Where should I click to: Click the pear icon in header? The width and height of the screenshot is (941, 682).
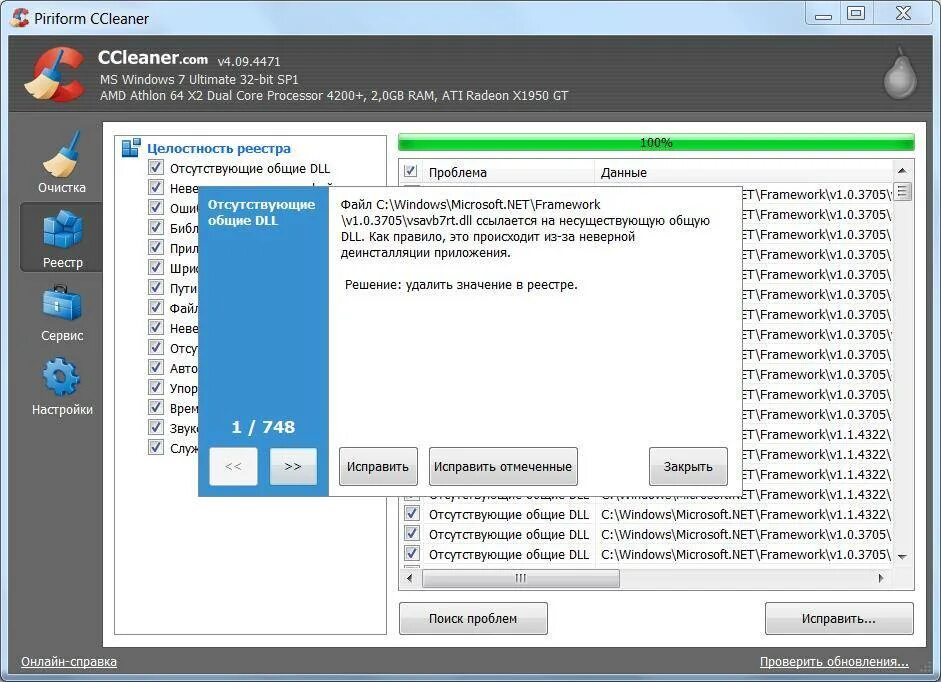point(900,73)
